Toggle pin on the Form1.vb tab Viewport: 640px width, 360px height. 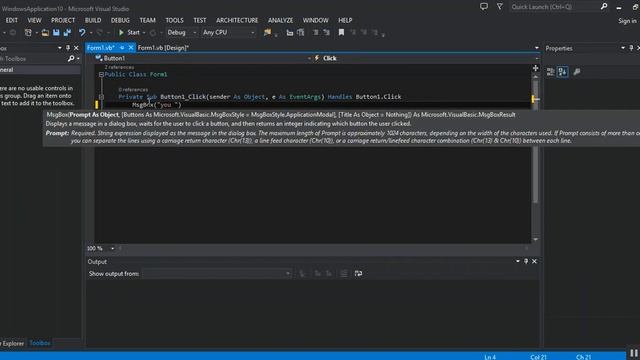[x=122, y=48]
